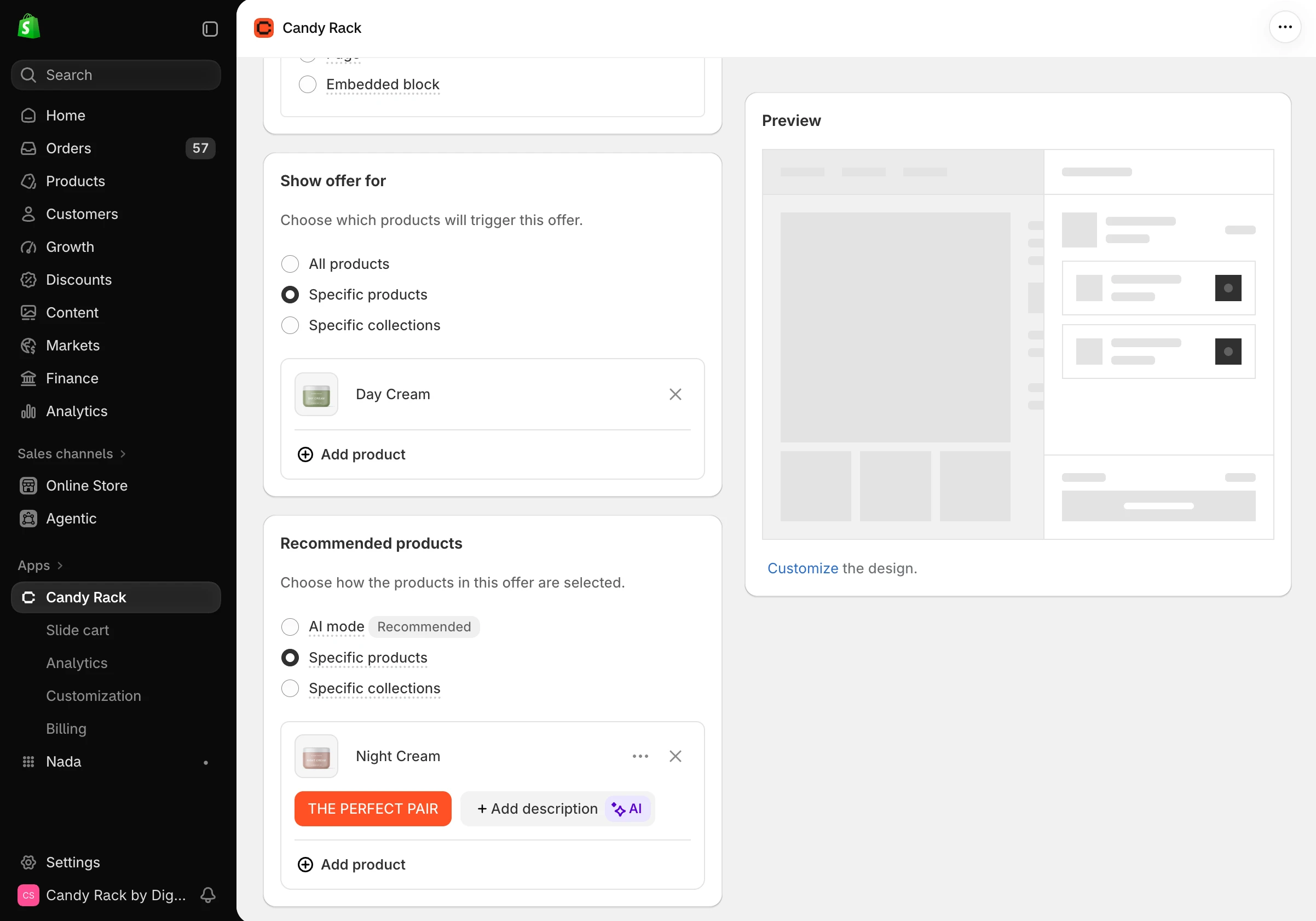The height and width of the screenshot is (921, 1316).
Task: Click Add product under Day Cream
Action: pos(351,455)
